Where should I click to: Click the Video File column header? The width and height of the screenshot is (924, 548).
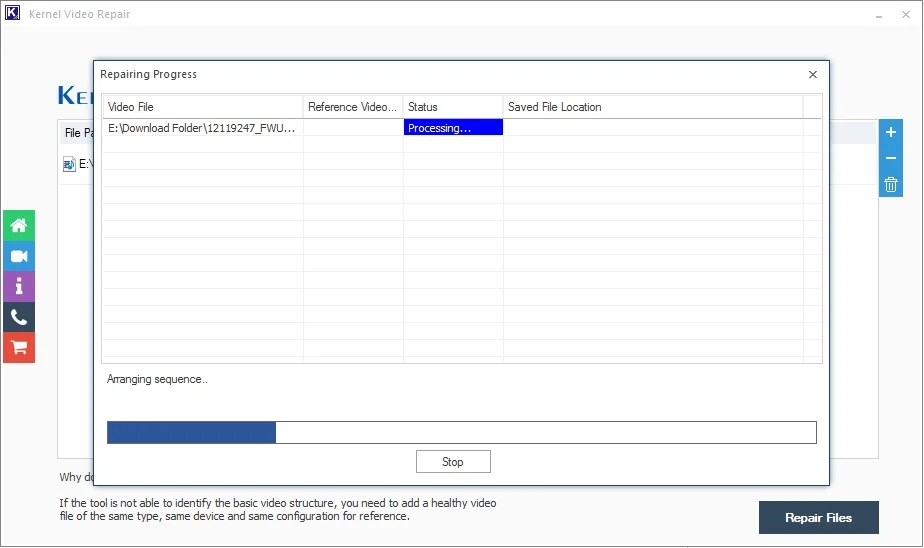point(203,107)
